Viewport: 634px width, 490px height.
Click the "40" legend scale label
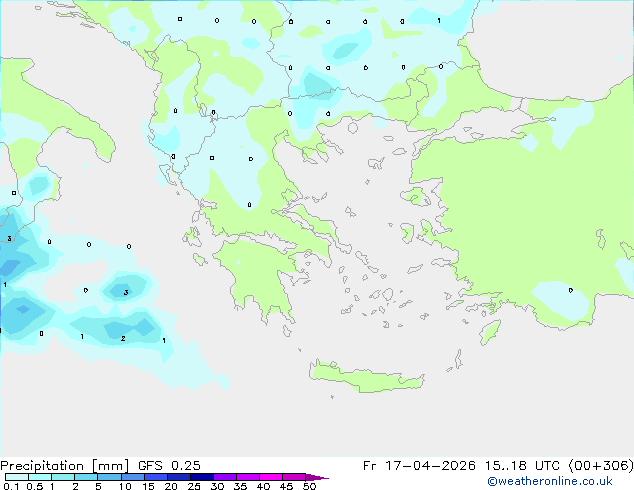[x=263, y=486]
